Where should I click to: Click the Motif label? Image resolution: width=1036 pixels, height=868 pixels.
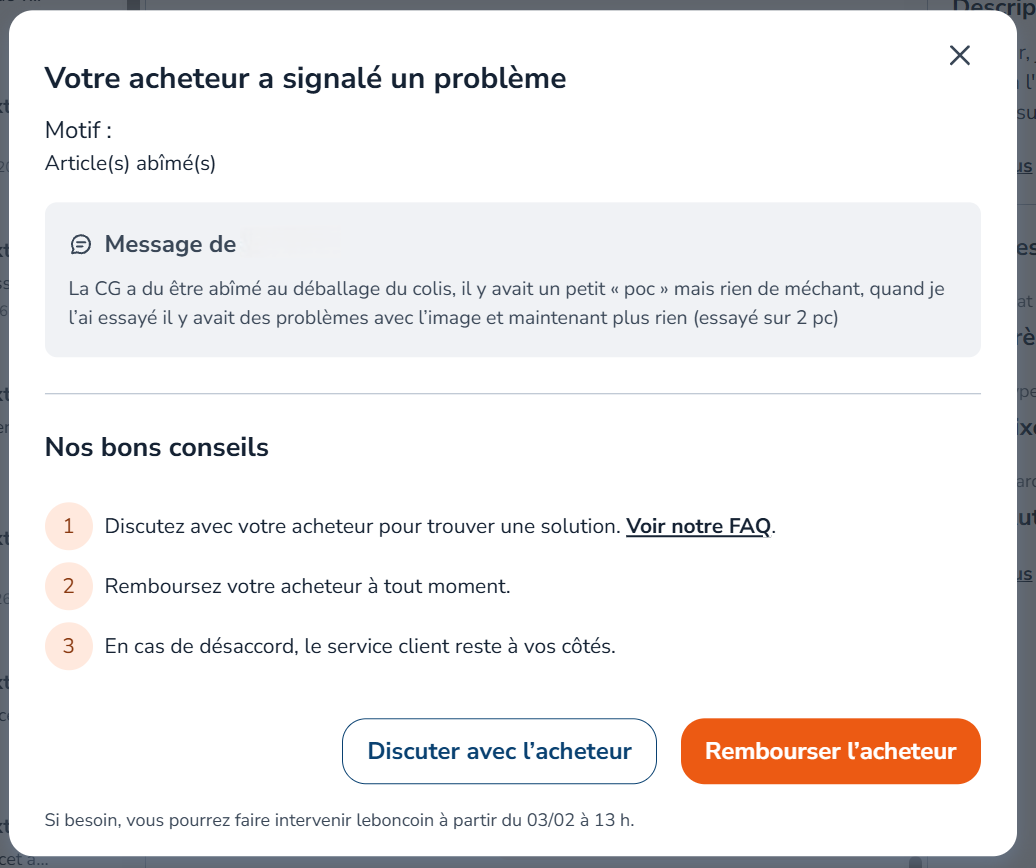point(78,130)
